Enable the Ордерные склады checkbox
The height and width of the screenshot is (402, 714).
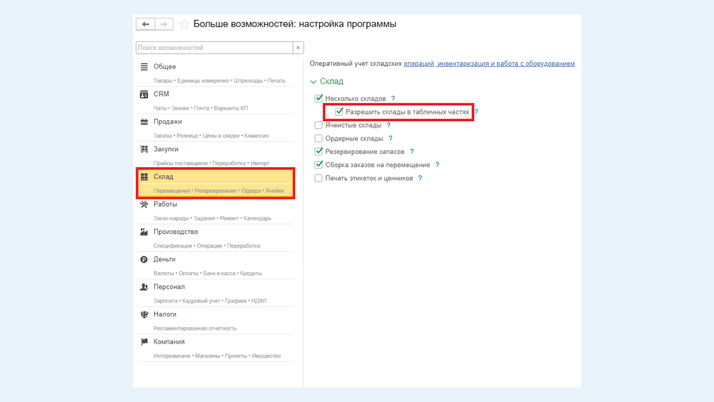[x=319, y=138]
